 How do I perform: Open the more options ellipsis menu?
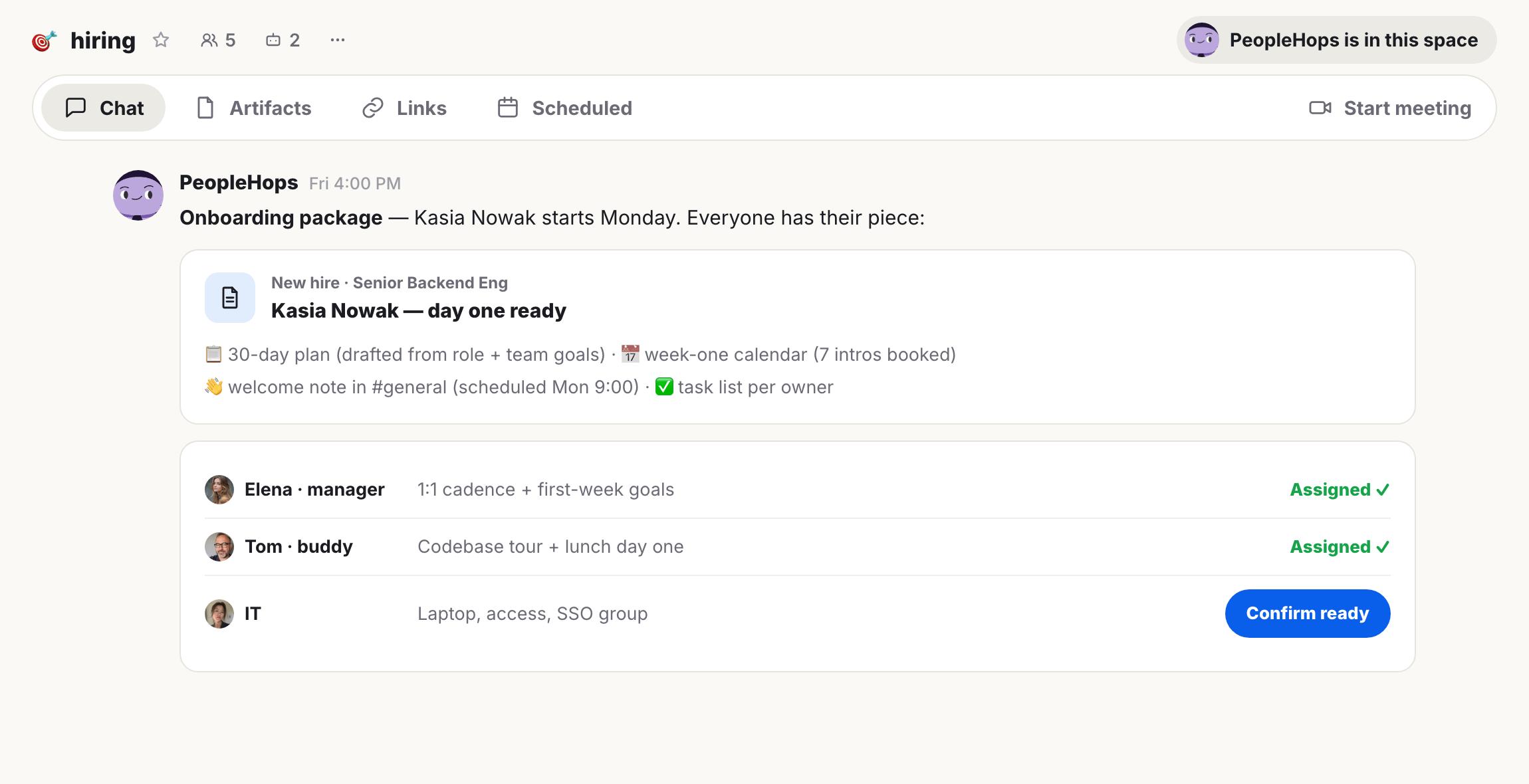(338, 40)
